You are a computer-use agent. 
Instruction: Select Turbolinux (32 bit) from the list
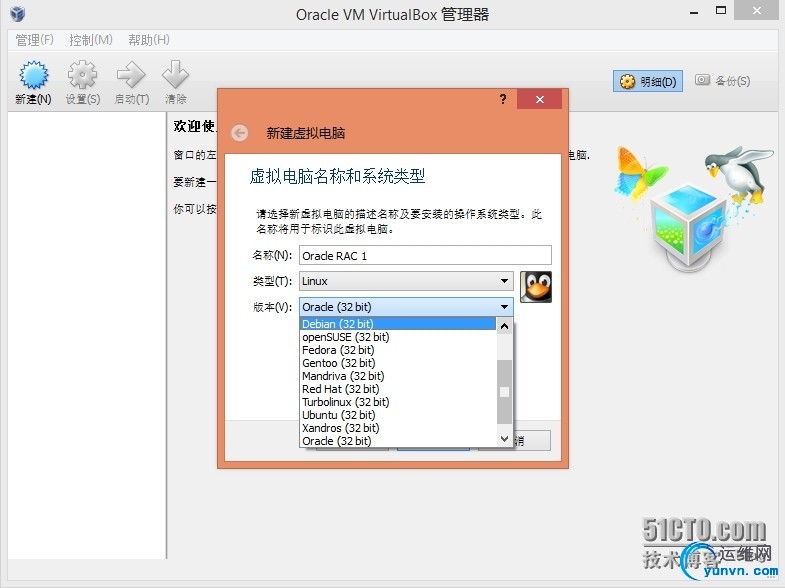398,402
